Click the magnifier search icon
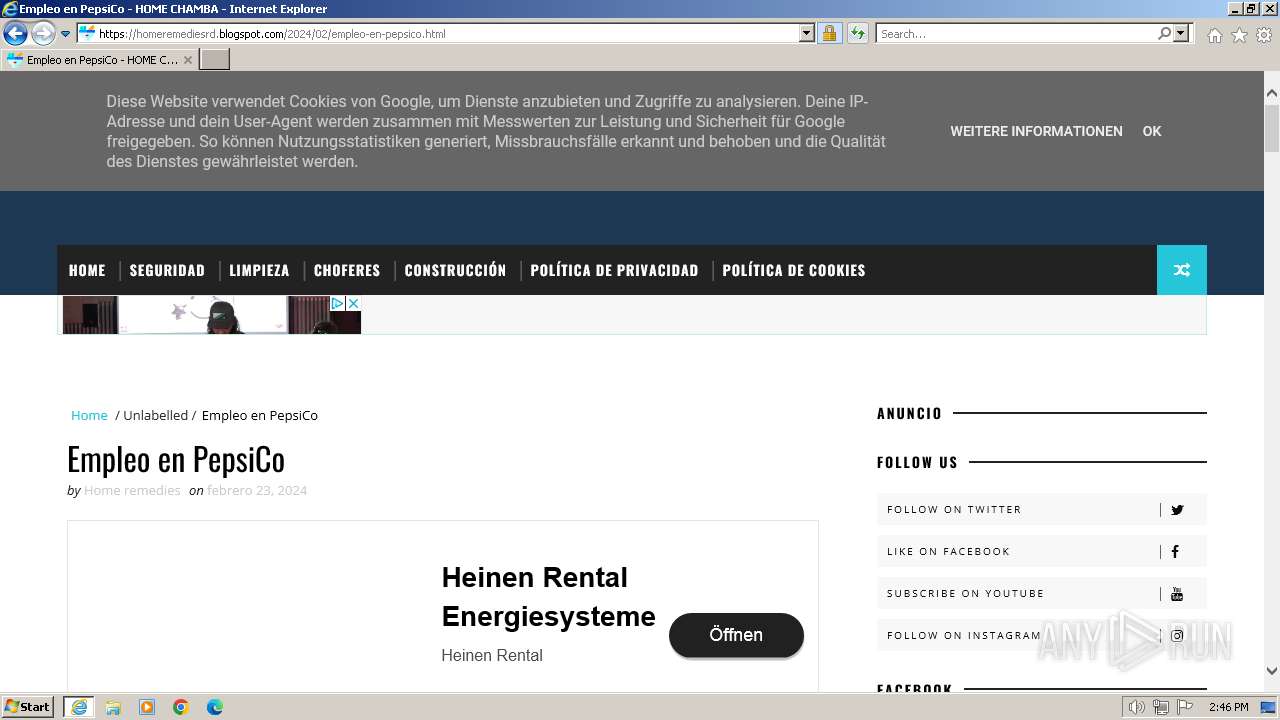Viewport: 1280px width, 720px height. point(1164,33)
